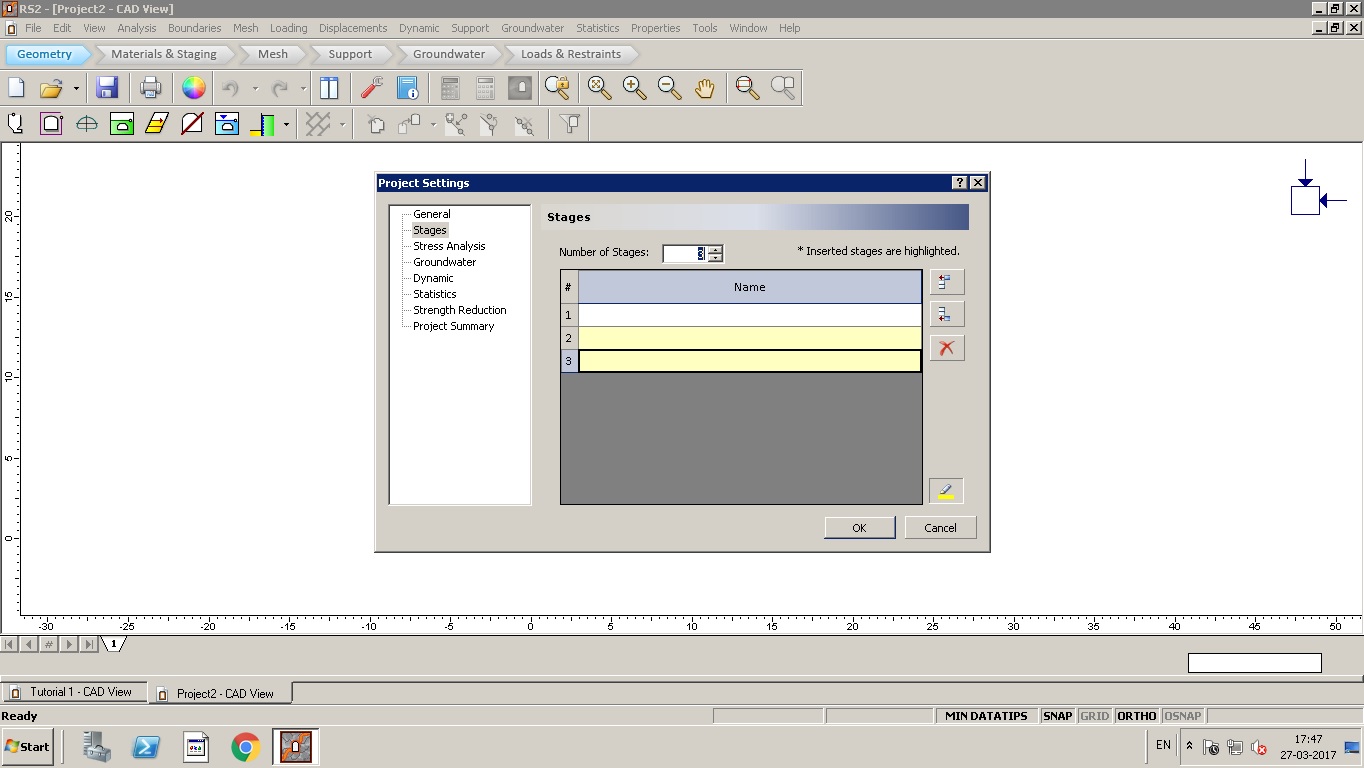This screenshot has width=1364, height=768.
Task: Open the dropdown arrow beside Open folder icon
Action: pos(76,89)
